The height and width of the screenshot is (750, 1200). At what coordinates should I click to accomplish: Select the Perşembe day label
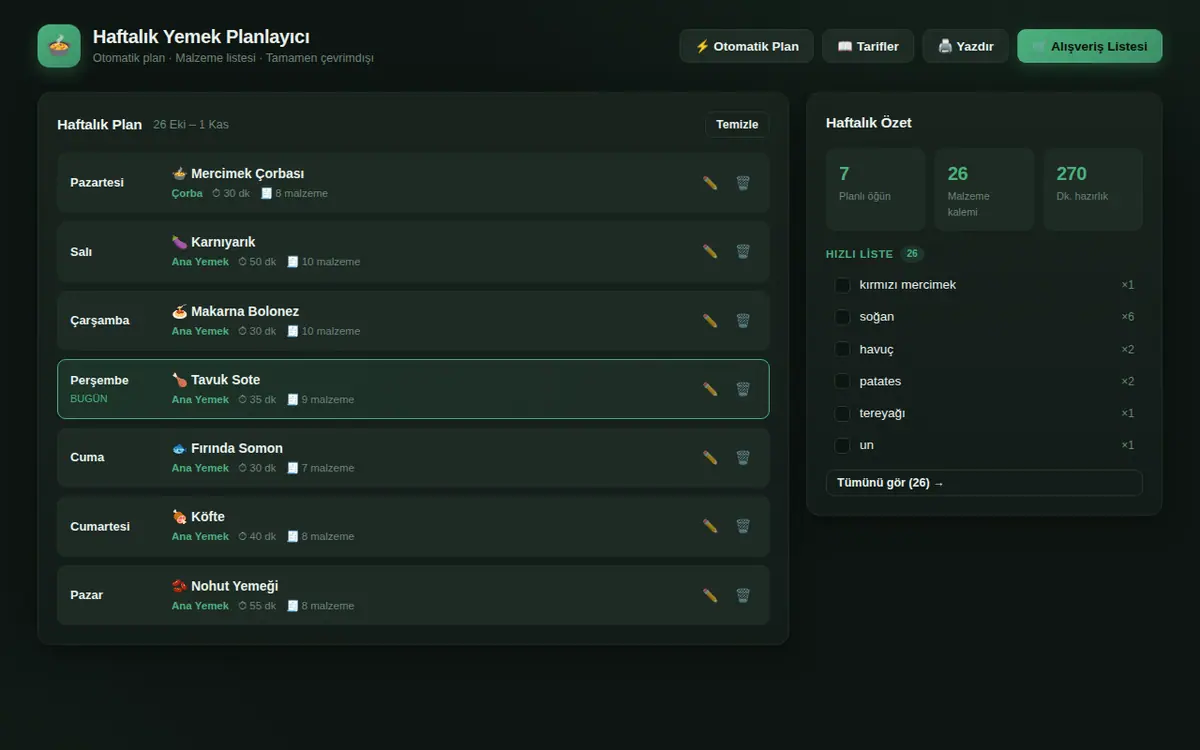tap(99, 380)
